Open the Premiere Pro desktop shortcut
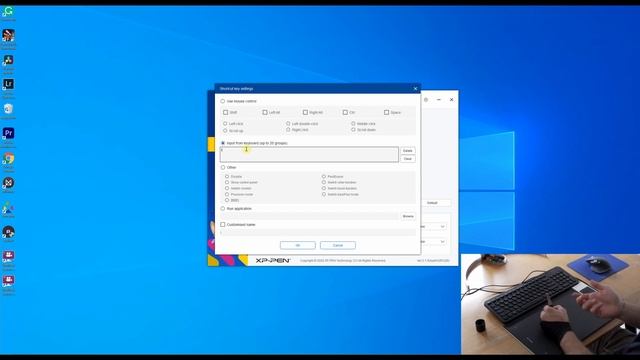 click(8, 133)
